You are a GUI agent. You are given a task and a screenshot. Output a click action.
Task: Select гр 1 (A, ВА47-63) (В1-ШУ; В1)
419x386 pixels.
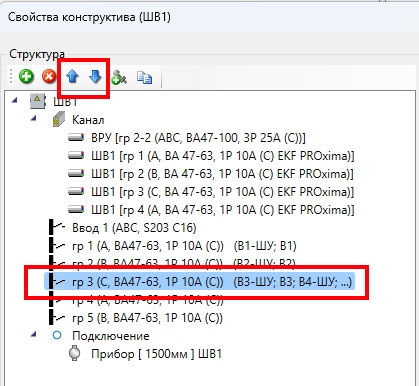pos(184,246)
